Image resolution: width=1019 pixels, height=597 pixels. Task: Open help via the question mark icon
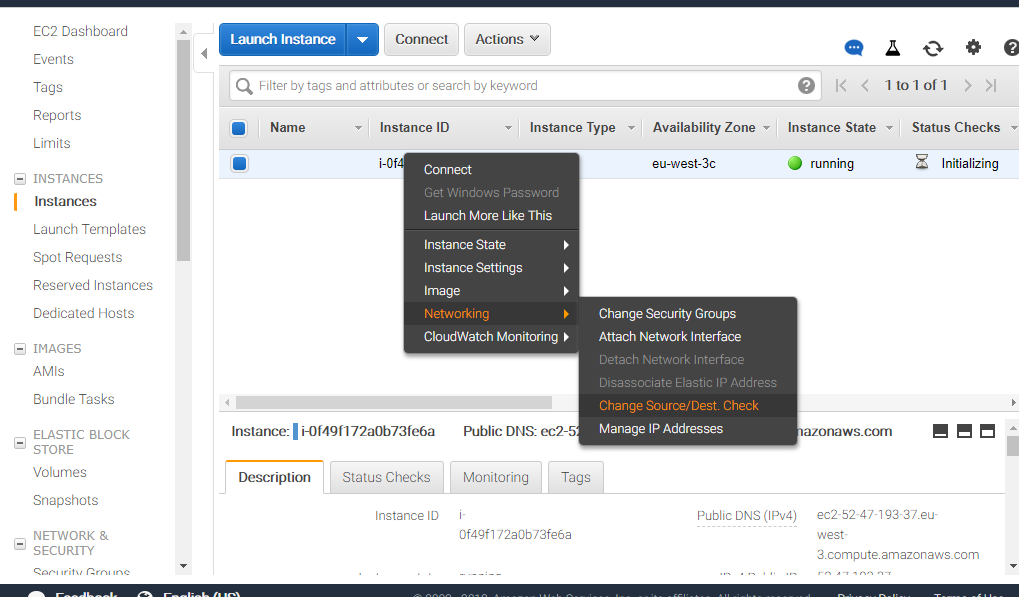[x=1011, y=47]
